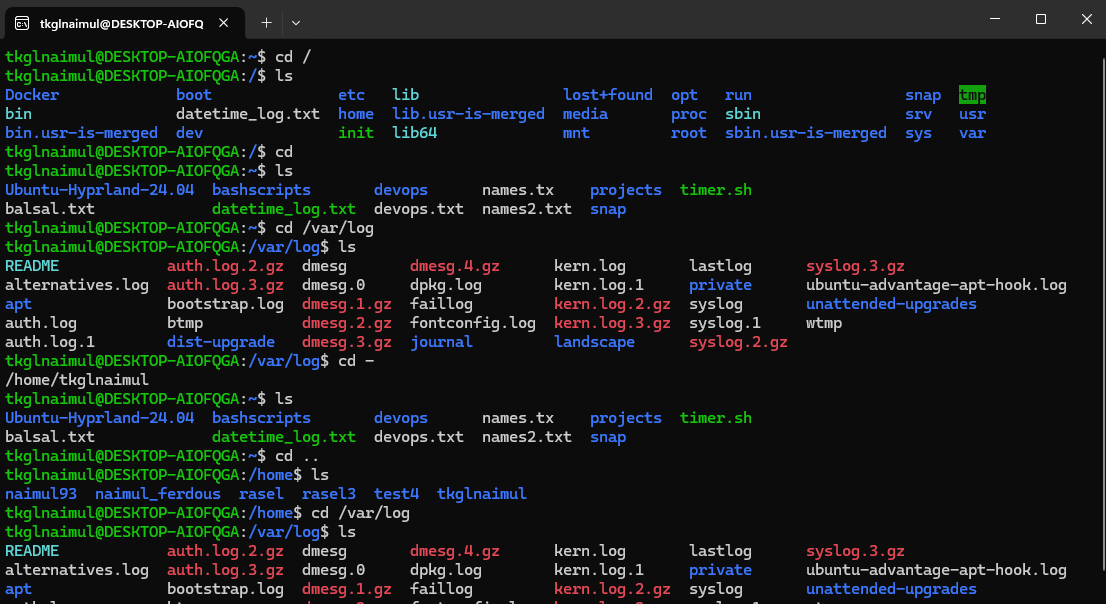1106x604 pixels.
Task: Click the 'syslog.2.gz' file name
Action: coord(738,342)
